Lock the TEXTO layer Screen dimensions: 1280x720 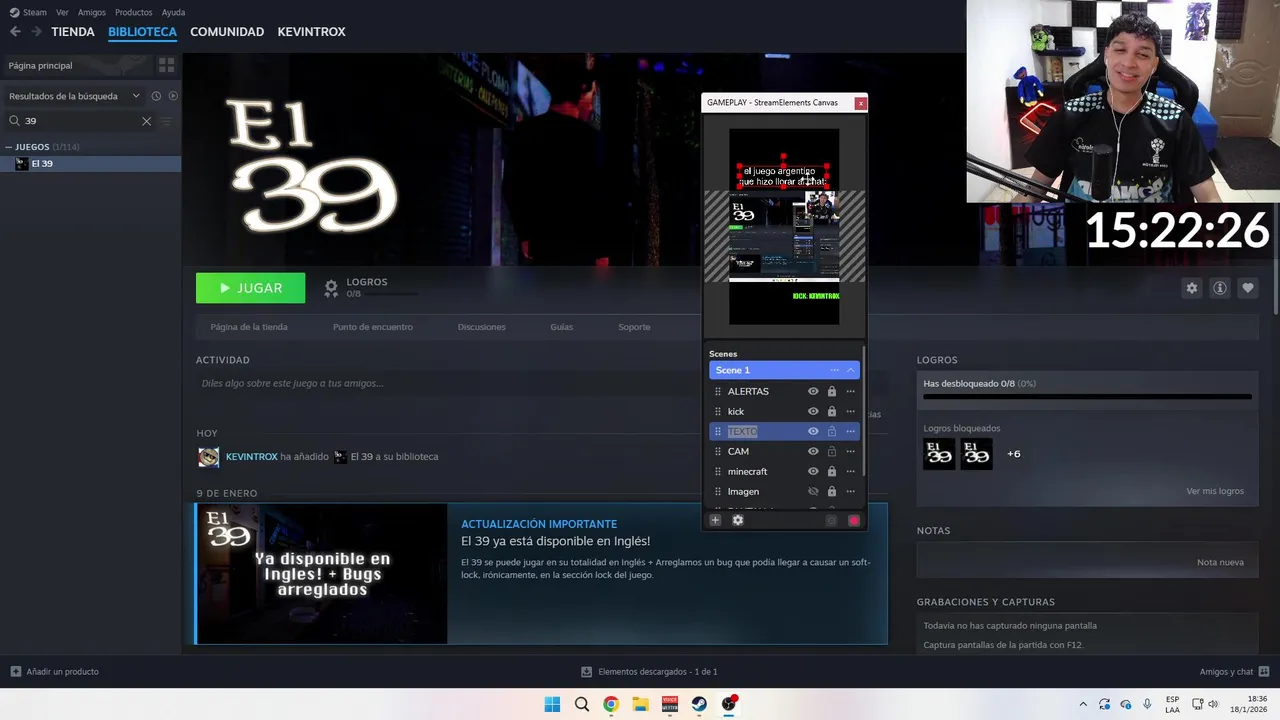pos(831,431)
